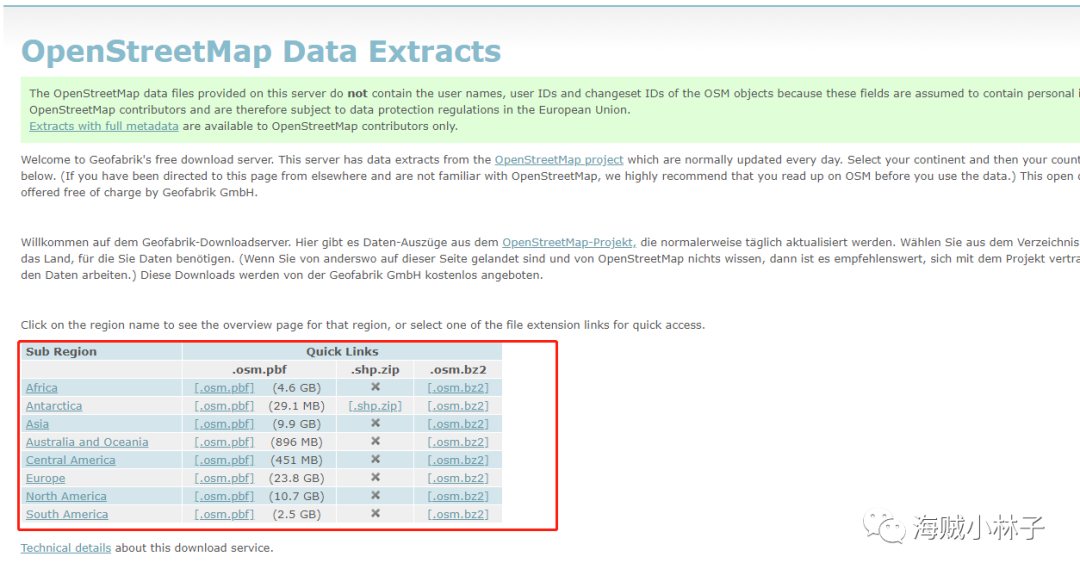Image resolution: width=1080 pixels, height=575 pixels.
Task: Download the North America .osm.bz2 file
Action: point(458,496)
